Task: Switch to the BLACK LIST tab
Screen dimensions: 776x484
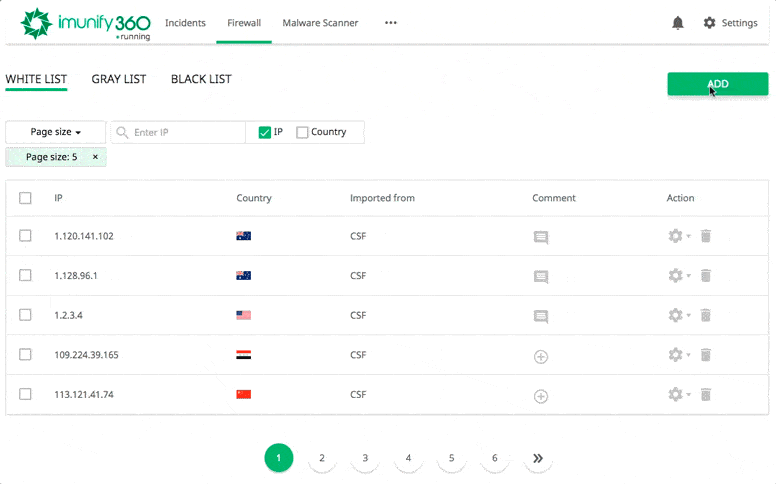Action: click(x=201, y=79)
